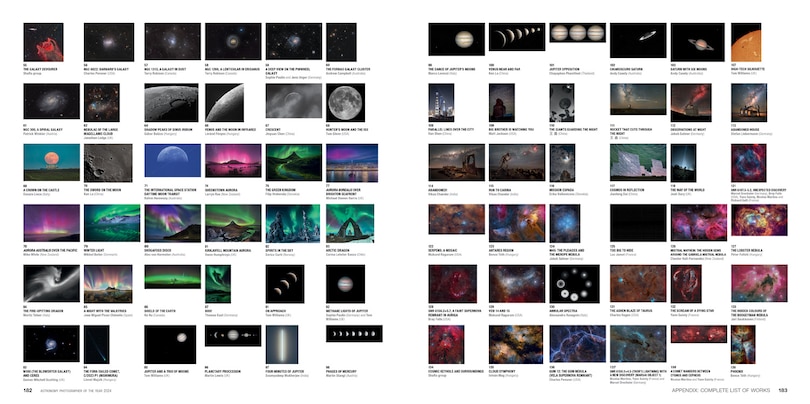Screen dimensions: 810x404
Task: Click the page number 182
Action: coord(28,390)
